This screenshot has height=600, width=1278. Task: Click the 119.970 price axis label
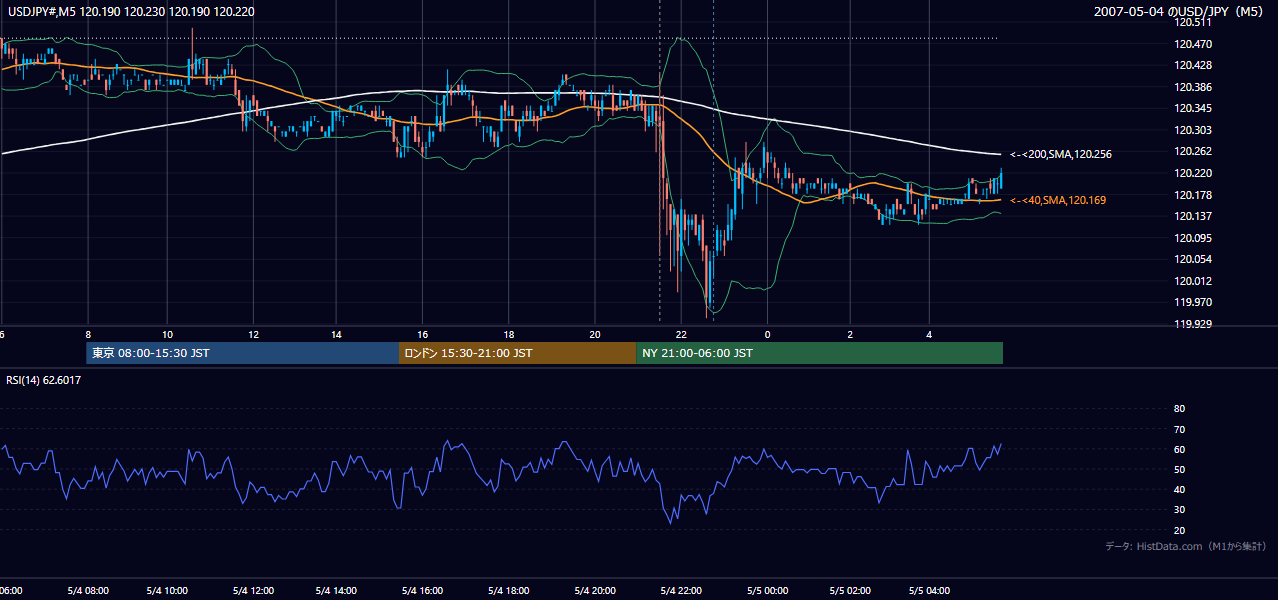(1193, 303)
